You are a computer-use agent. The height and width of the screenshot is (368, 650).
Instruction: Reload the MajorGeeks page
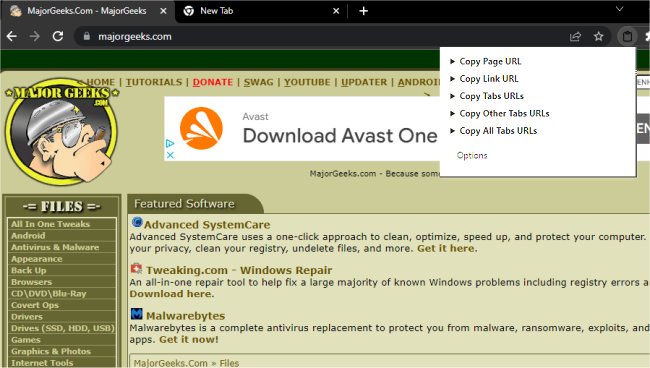[x=58, y=36]
